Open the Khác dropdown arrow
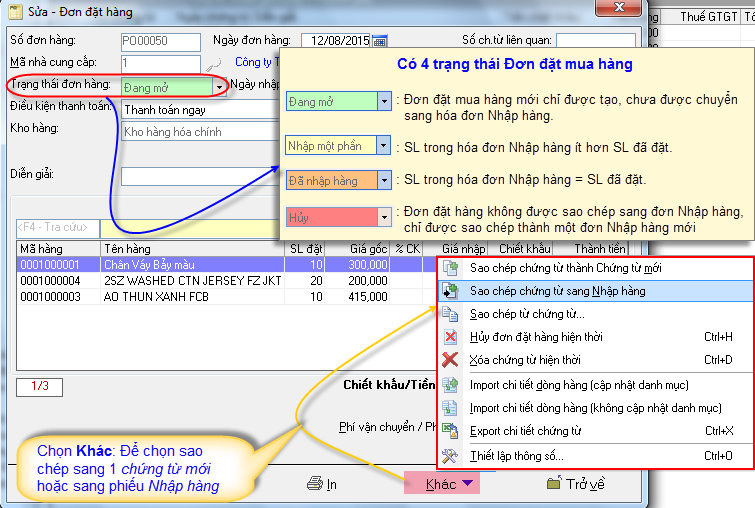Screen dimensions: 755x508 point(468,484)
